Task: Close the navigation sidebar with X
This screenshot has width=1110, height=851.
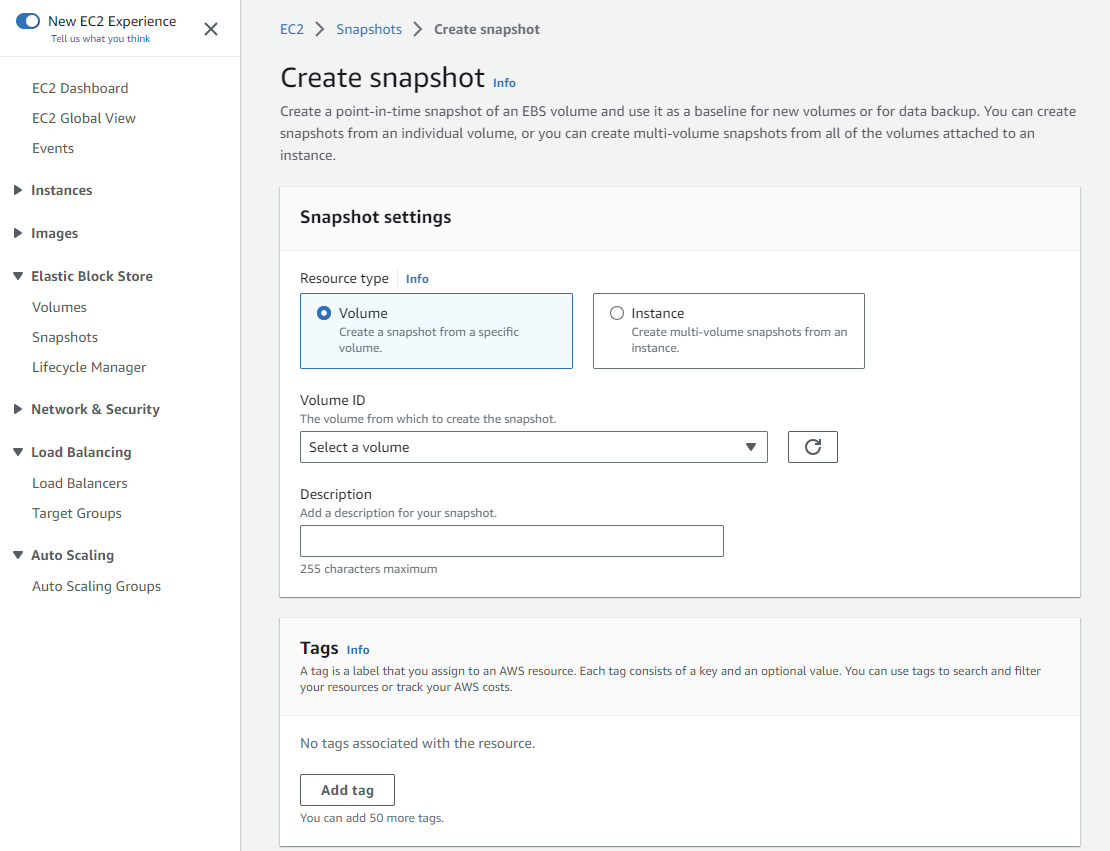Action: coord(211,29)
